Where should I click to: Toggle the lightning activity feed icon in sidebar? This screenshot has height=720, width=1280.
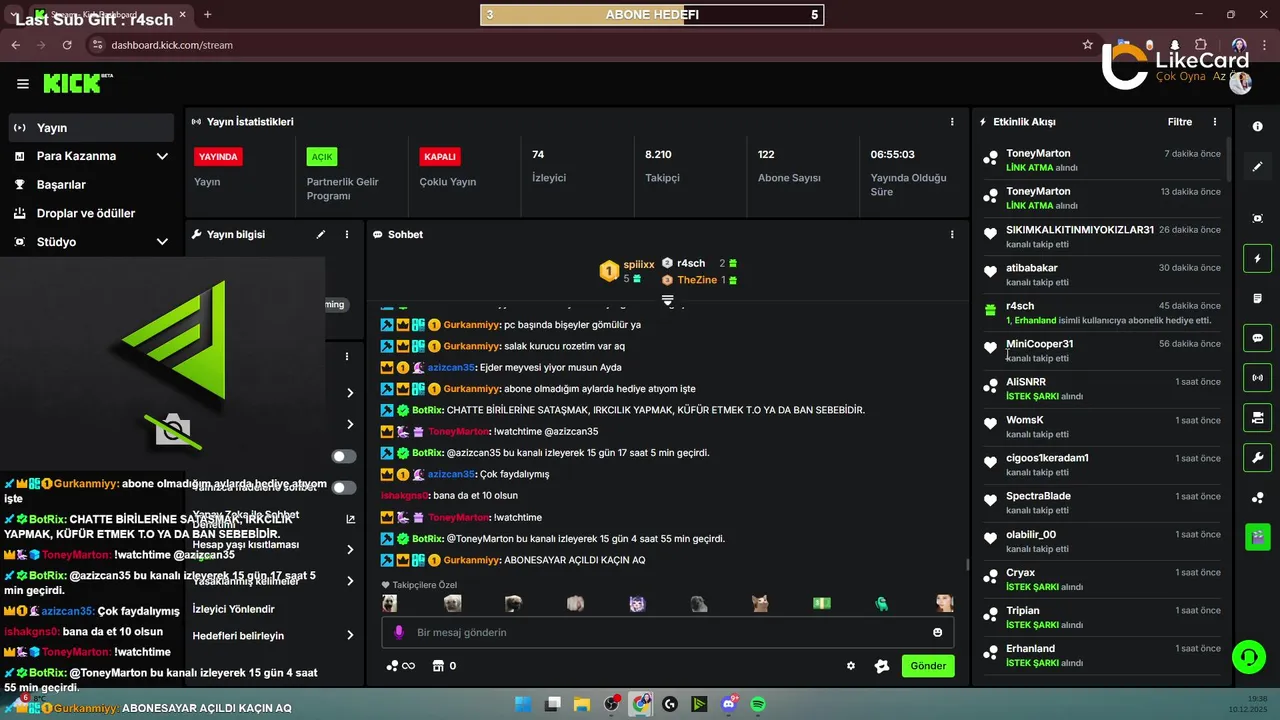click(1257, 258)
